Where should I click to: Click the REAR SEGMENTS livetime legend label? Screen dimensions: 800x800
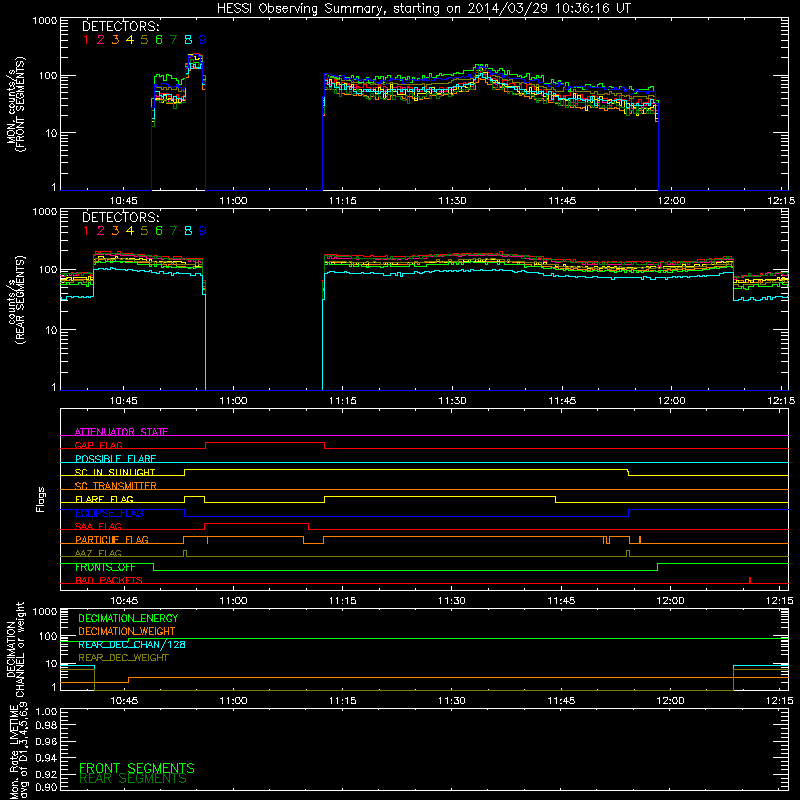pos(133,779)
